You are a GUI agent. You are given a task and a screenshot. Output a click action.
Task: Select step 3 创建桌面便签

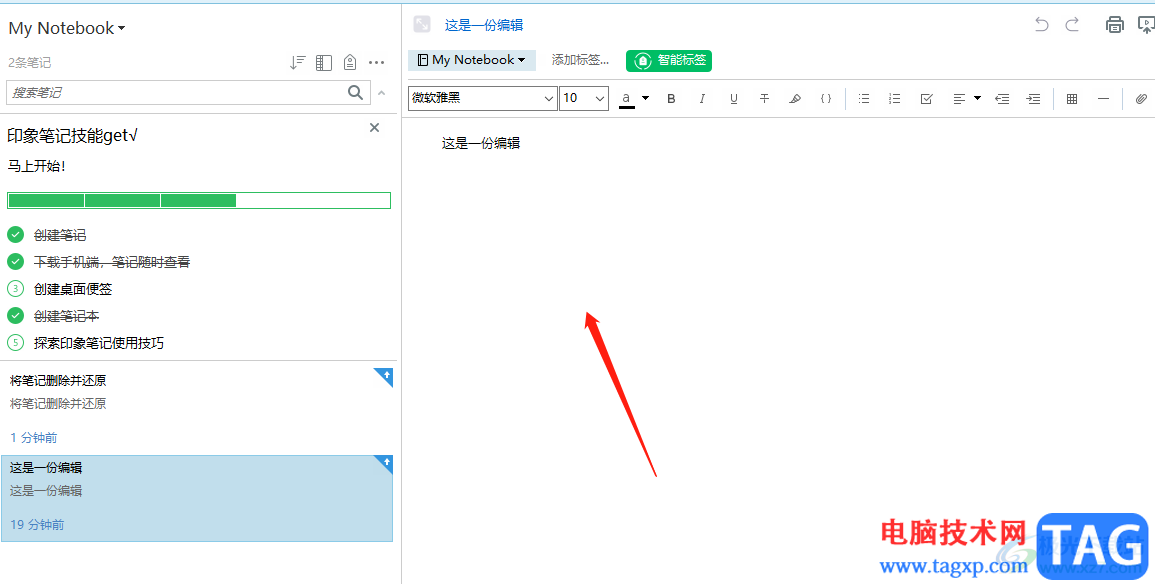coord(73,289)
